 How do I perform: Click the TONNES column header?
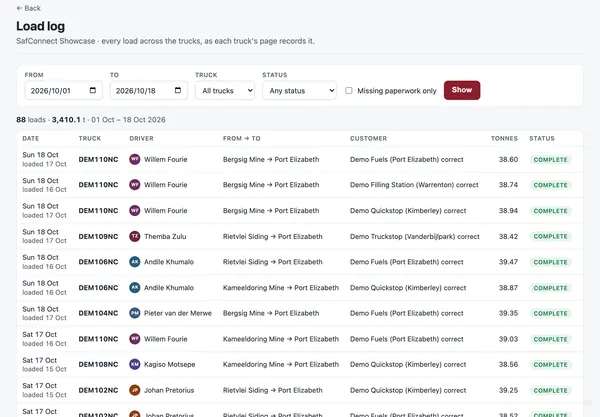point(504,138)
